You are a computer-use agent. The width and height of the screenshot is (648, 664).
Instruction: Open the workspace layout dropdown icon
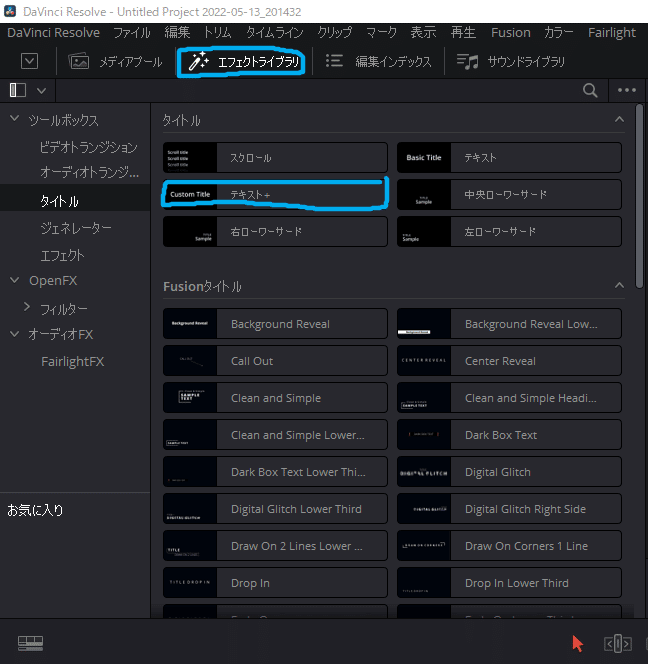(29, 61)
